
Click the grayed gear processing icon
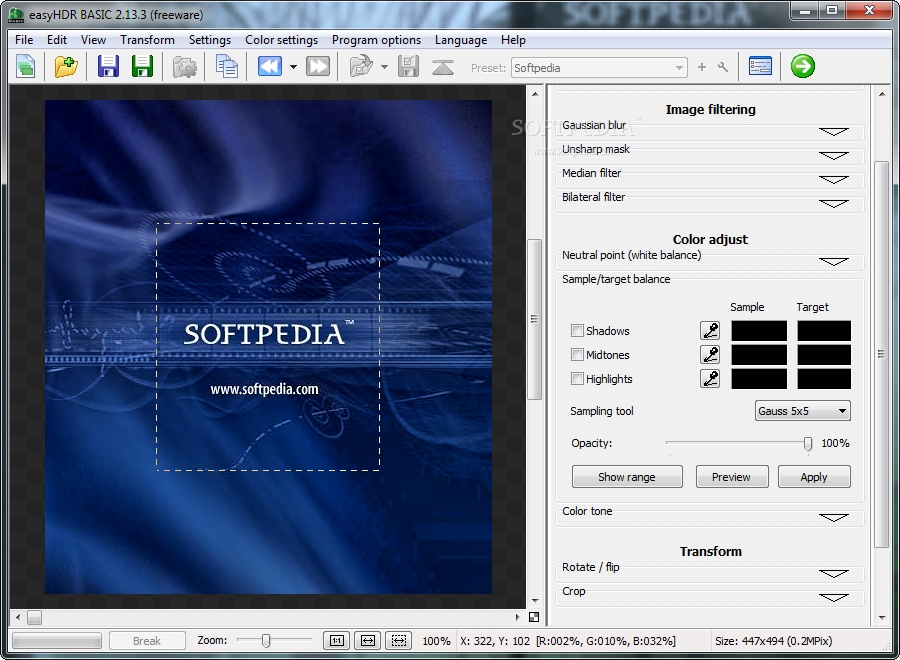pos(185,67)
